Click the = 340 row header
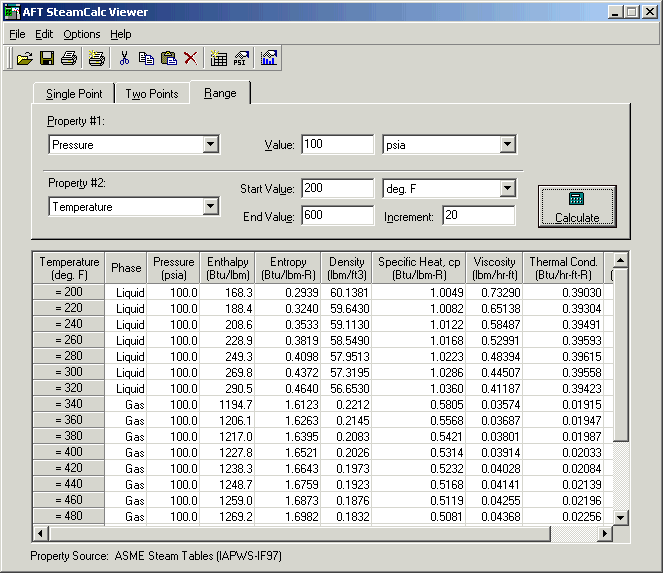 tap(69, 404)
